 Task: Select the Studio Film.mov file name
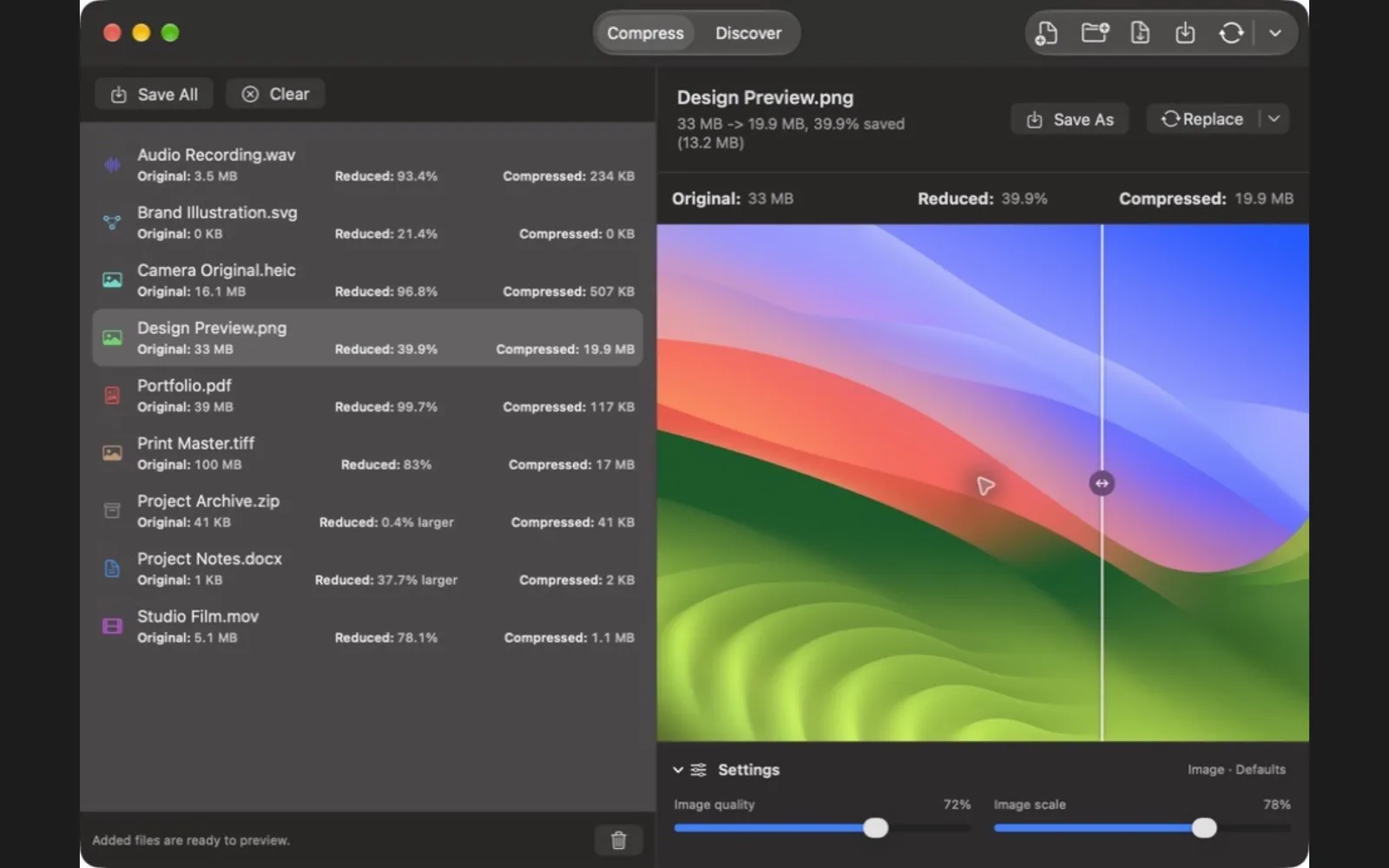(198, 616)
